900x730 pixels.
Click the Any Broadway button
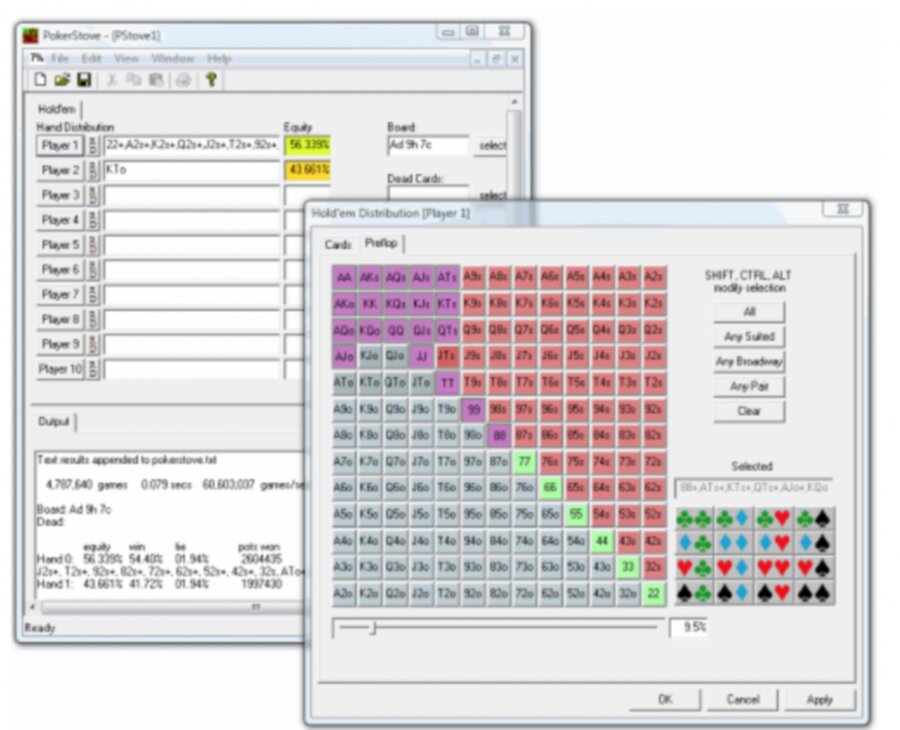pyautogui.click(x=749, y=362)
